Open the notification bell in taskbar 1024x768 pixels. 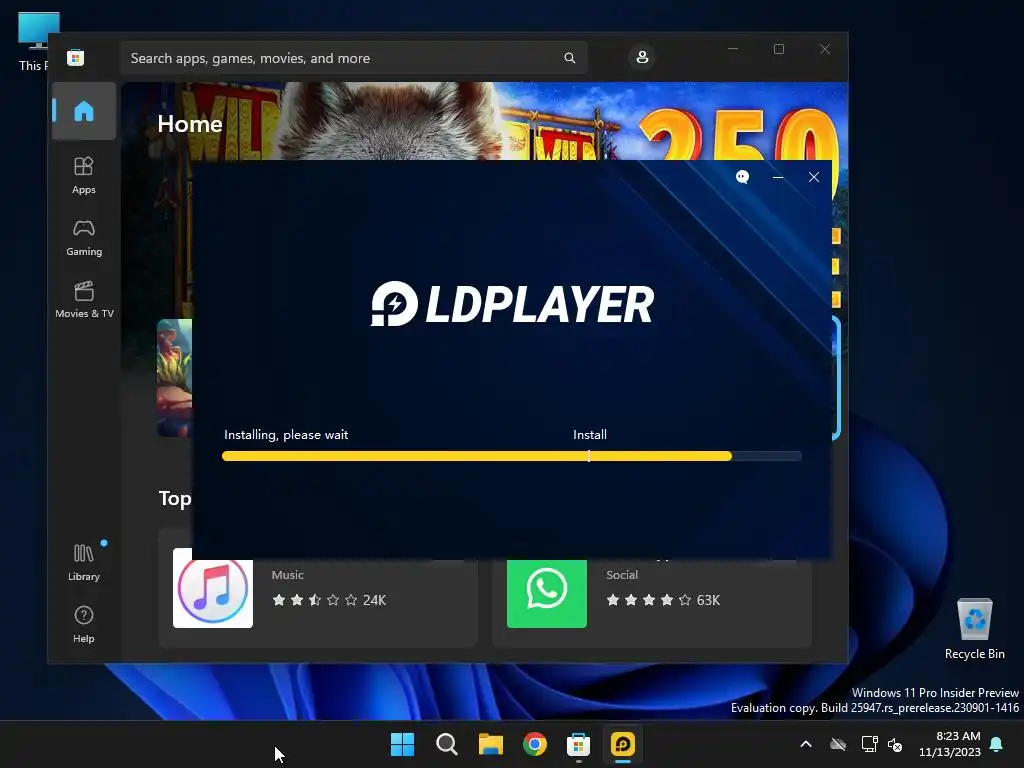pyautogui.click(x=997, y=744)
